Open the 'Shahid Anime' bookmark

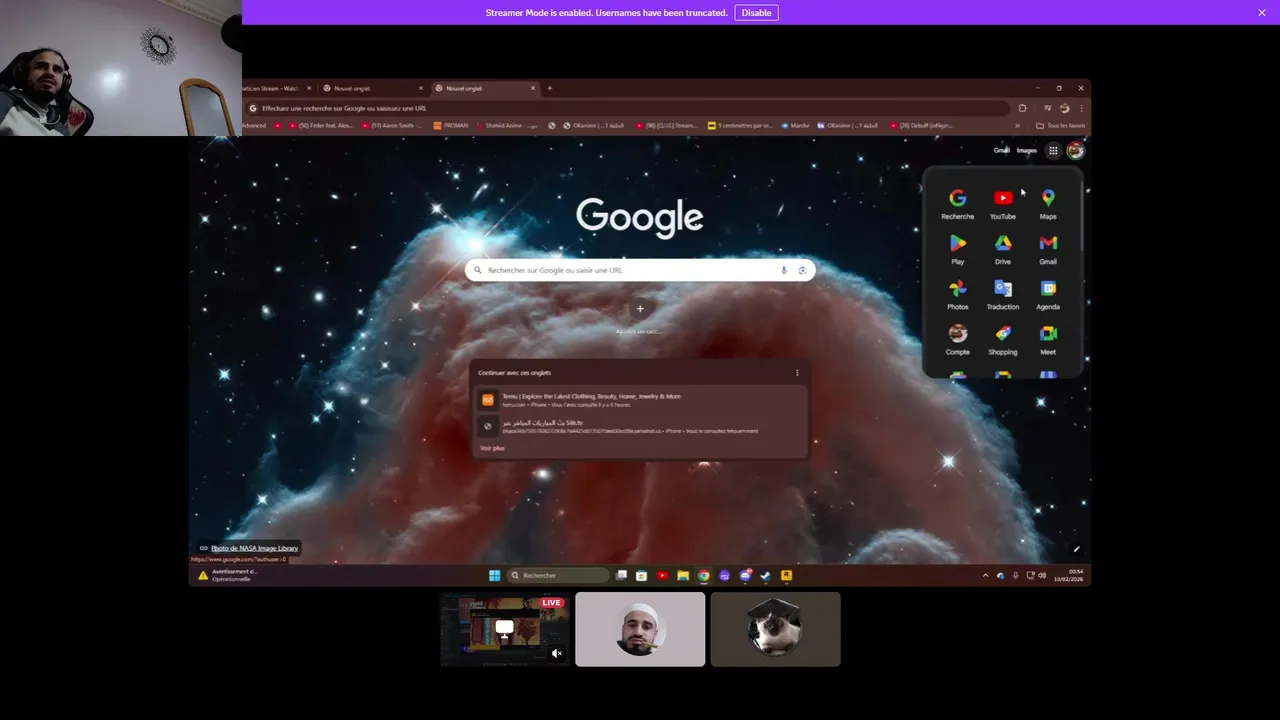pos(508,126)
